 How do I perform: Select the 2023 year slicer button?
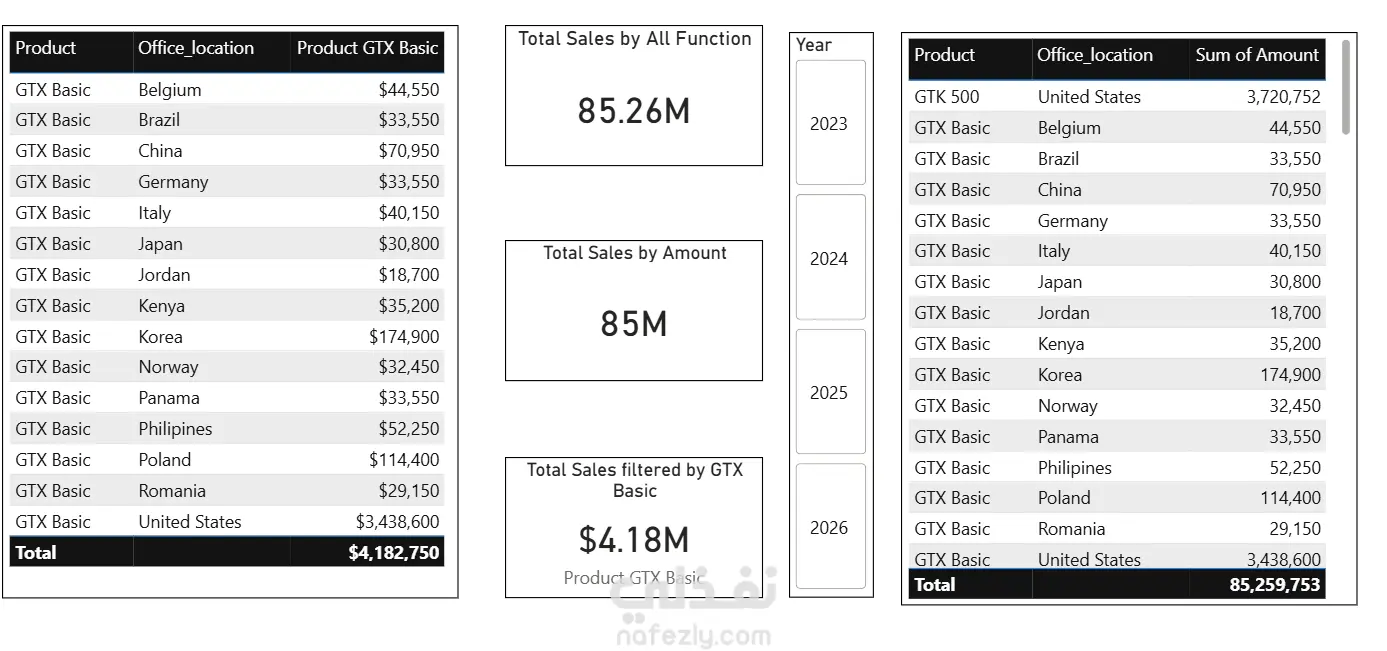830,123
